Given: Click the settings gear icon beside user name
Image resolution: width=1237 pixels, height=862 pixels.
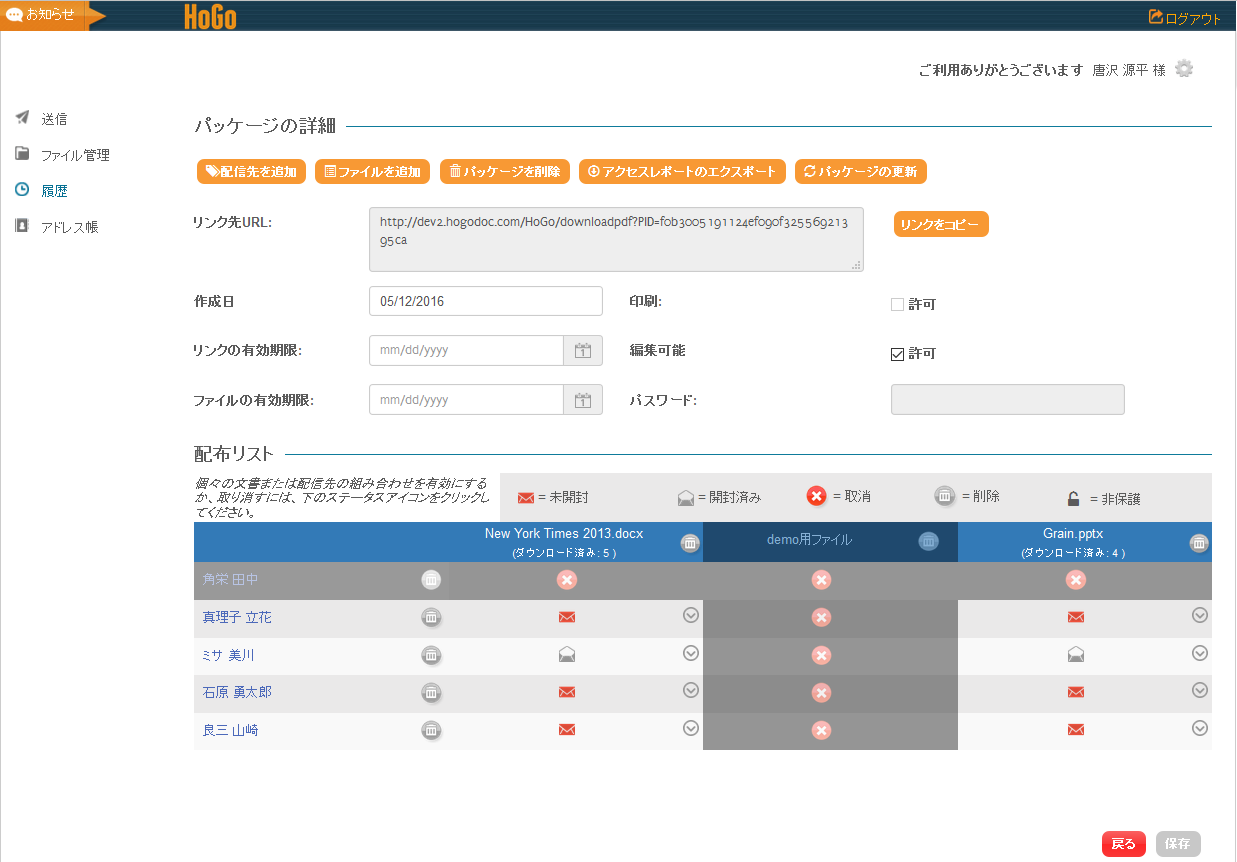Looking at the screenshot, I should pos(1184,69).
